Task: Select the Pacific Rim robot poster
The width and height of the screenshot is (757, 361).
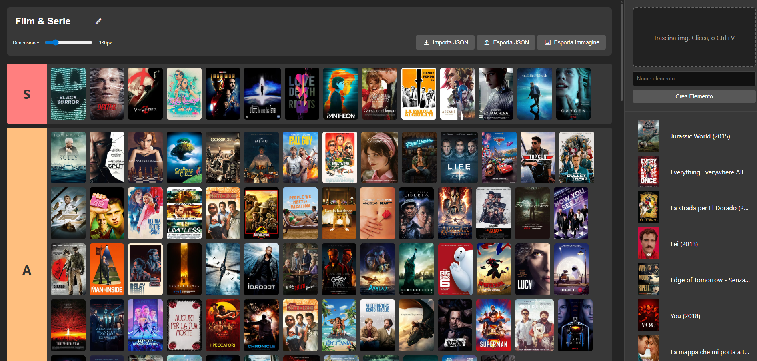Action: (x=575, y=325)
